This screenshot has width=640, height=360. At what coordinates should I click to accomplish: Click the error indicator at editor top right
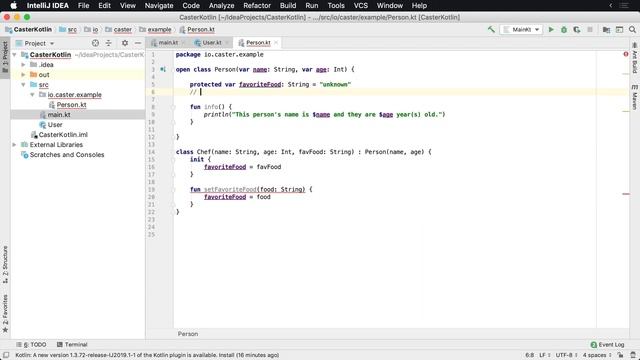point(626,54)
